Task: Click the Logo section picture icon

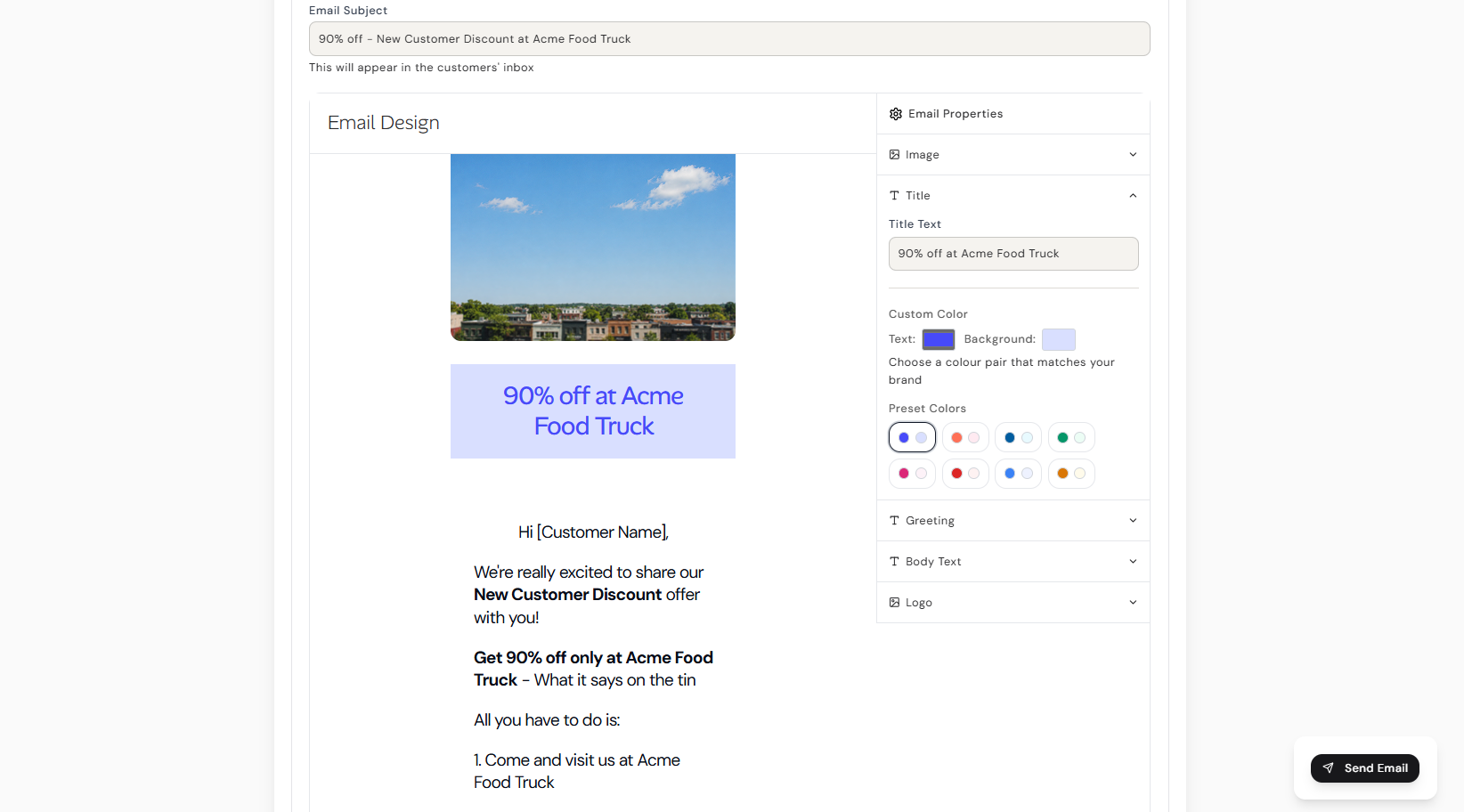Action: click(894, 603)
